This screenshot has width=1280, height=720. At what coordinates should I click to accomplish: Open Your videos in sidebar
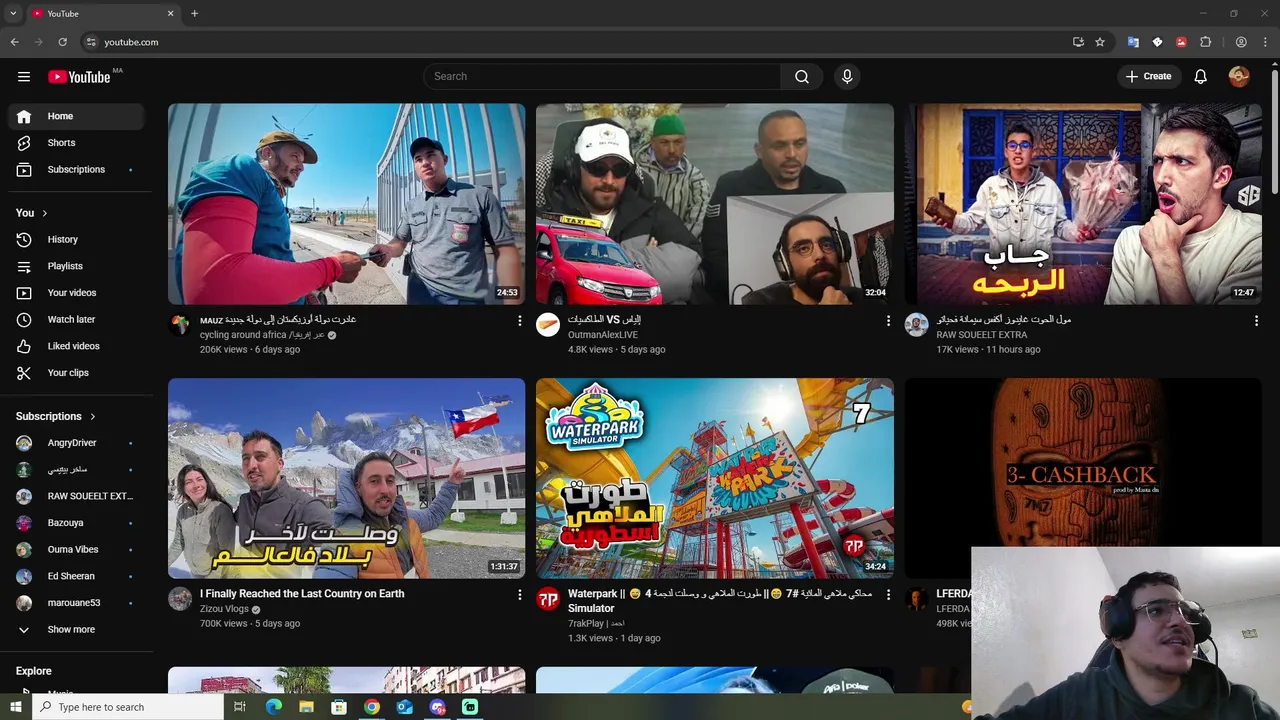tap(77, 293)
